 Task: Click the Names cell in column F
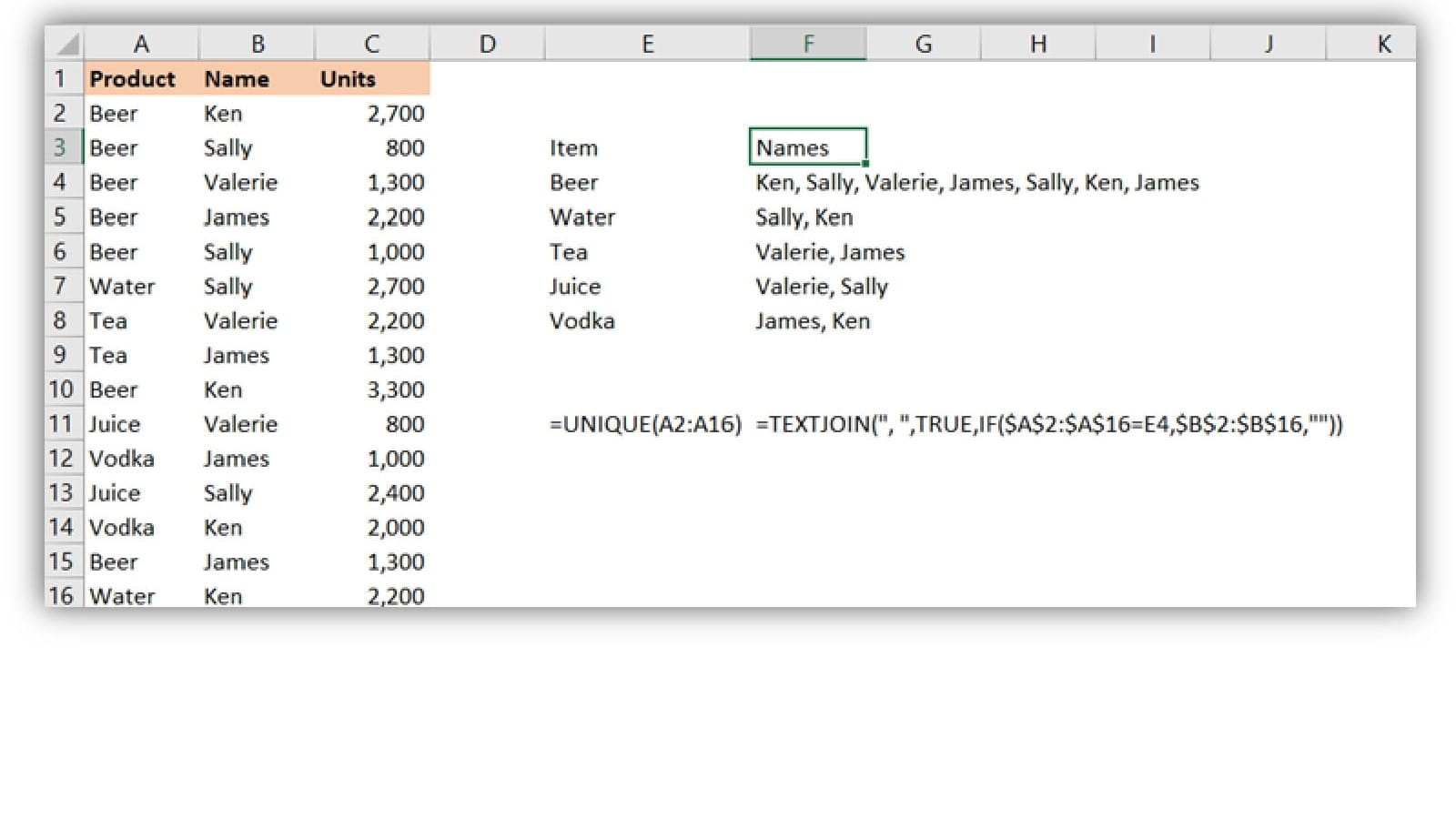(807, 147)
